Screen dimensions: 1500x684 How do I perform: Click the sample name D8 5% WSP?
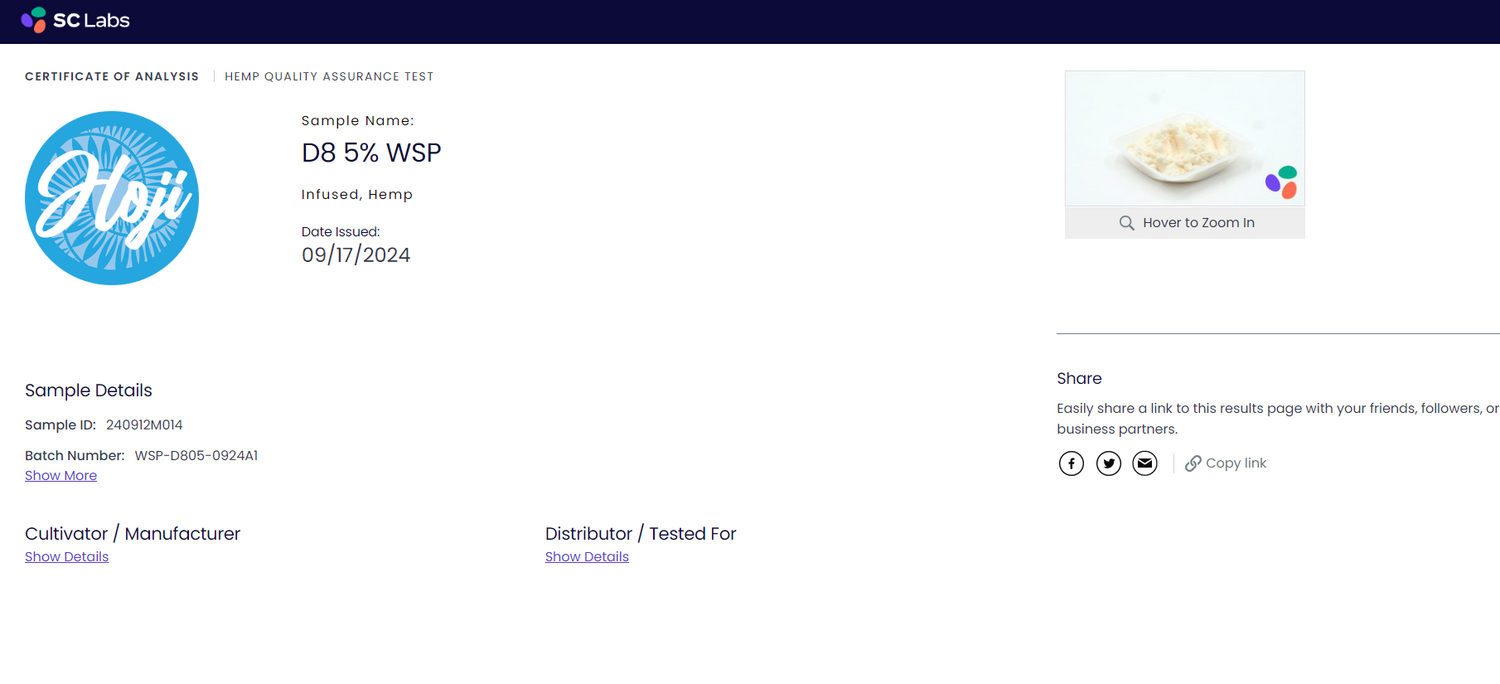pos(371,153)
